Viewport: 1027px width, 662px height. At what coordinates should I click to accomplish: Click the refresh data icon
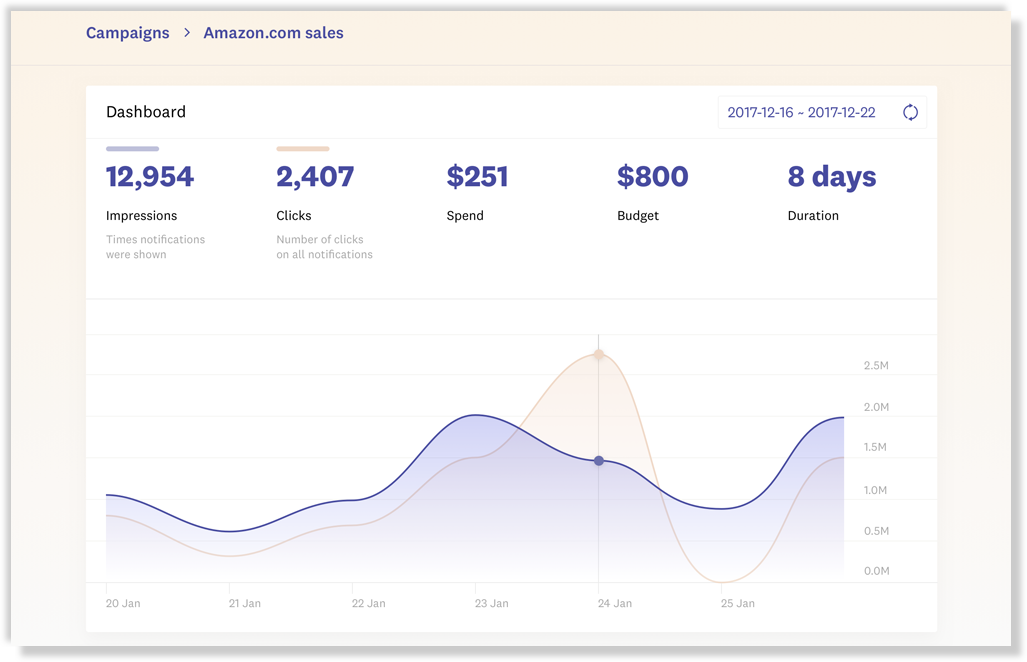pyautogui.click(x=910, y=112)
